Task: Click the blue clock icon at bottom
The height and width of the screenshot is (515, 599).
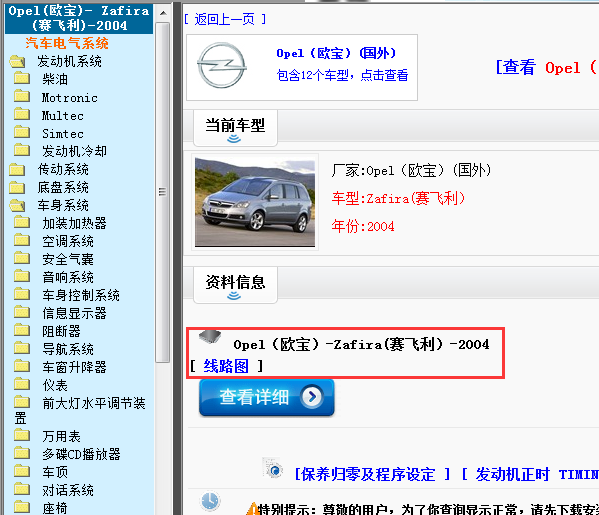Action: click(x=210, y=501)
